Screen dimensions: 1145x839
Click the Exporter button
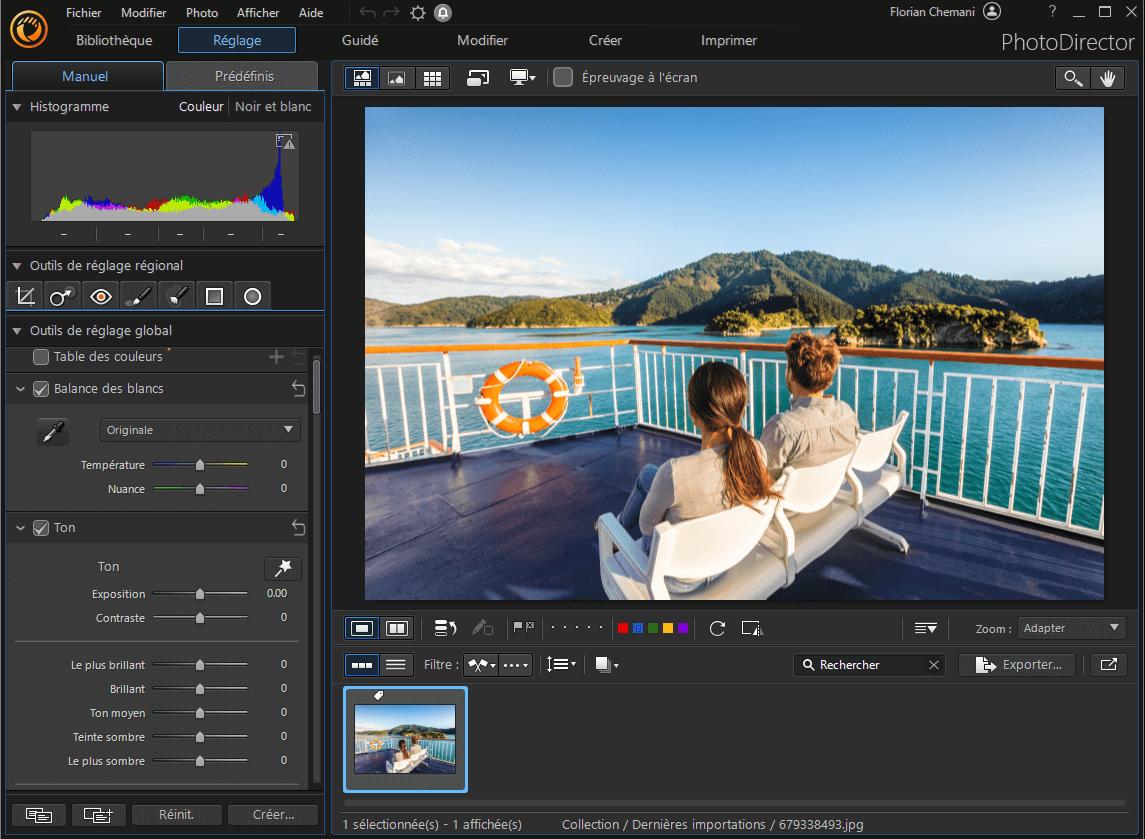tap(1017, 664)
